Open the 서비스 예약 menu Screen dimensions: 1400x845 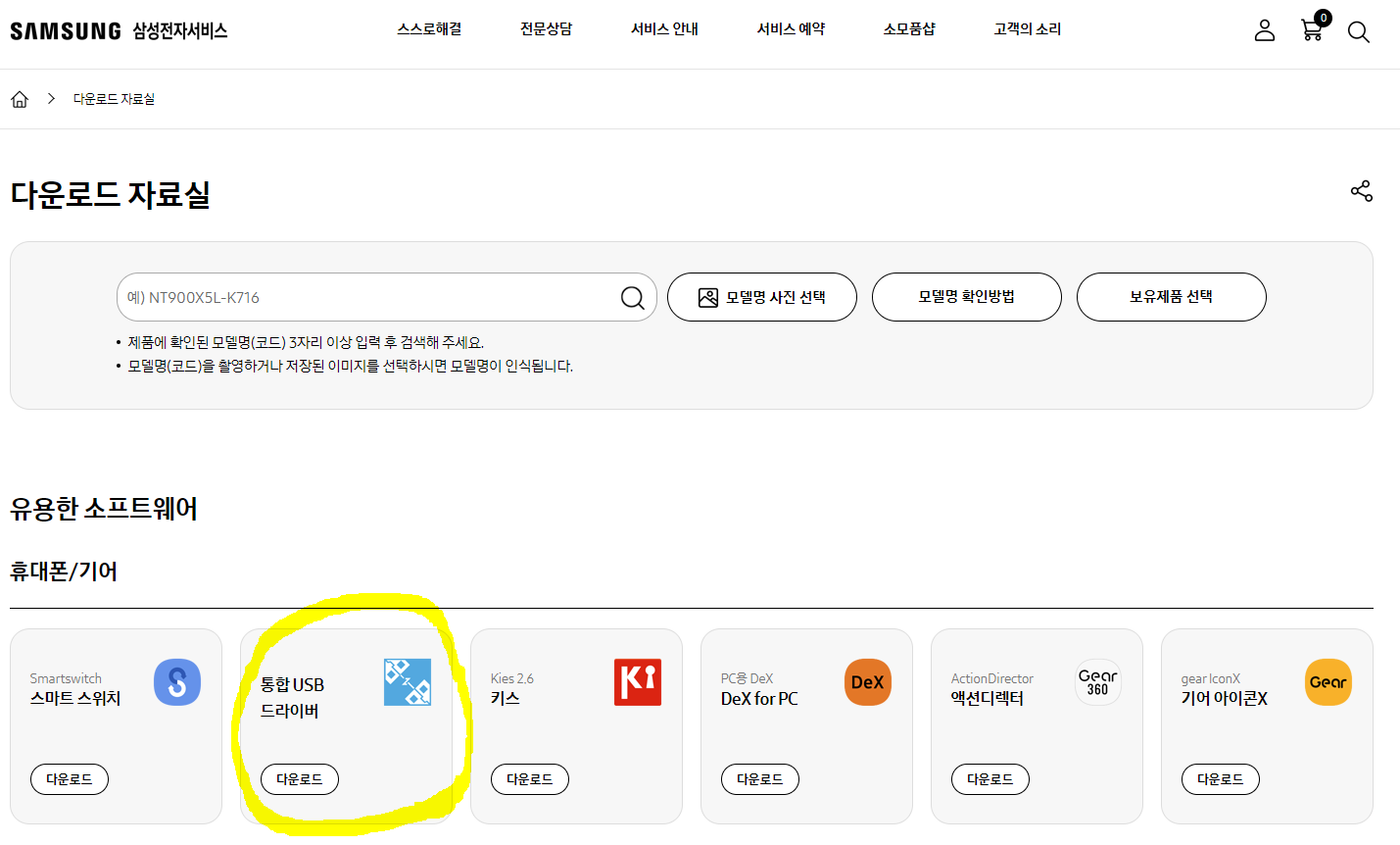pos(791,29)
